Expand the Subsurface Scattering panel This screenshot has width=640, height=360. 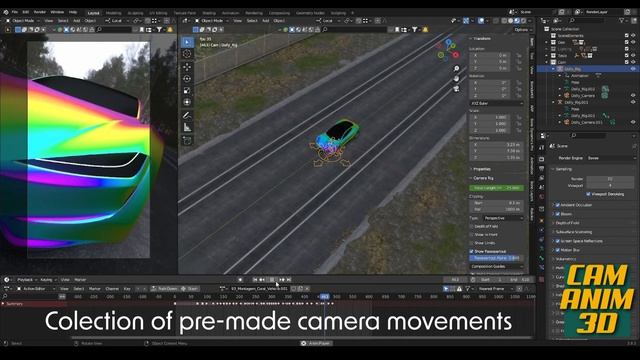[573, 232]
